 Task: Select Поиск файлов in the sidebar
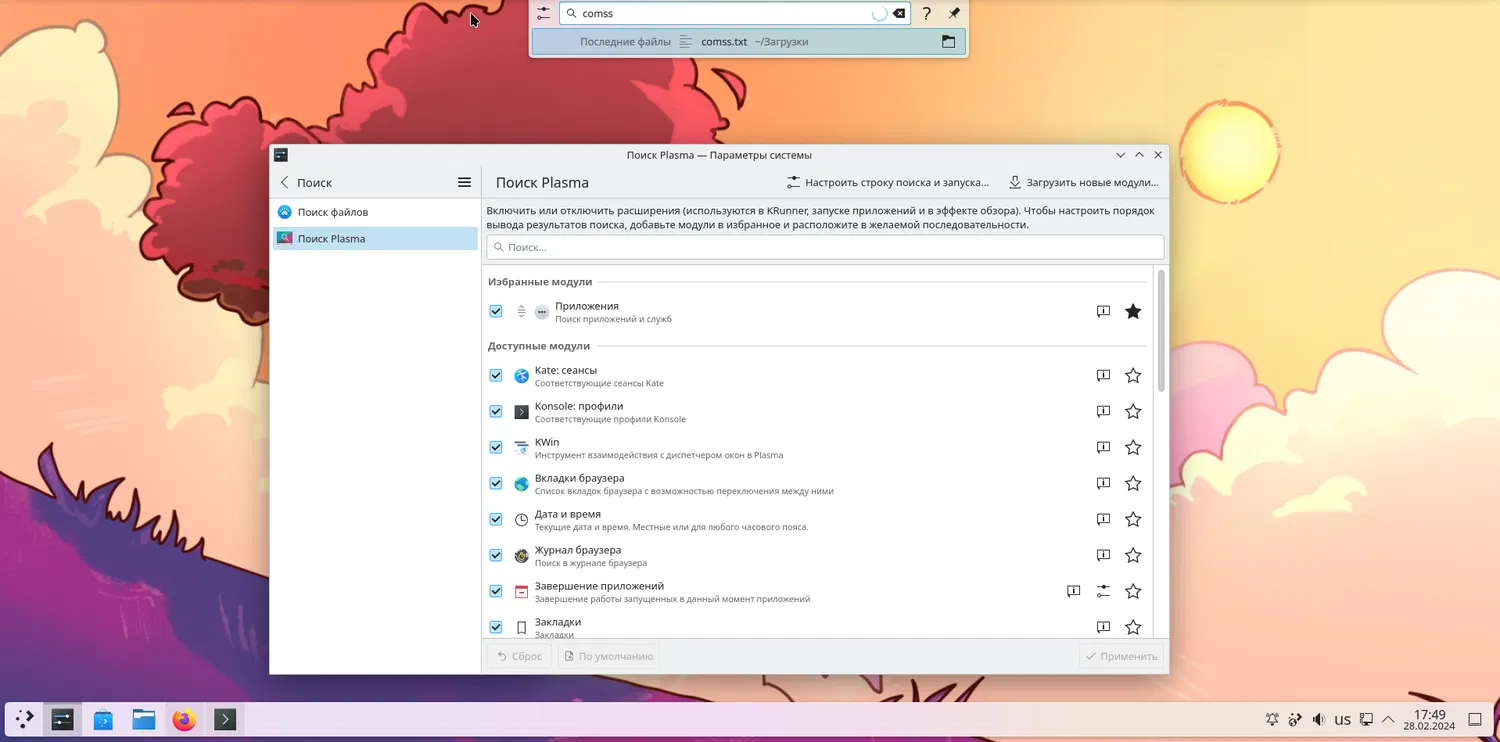(x=375, y=212)
